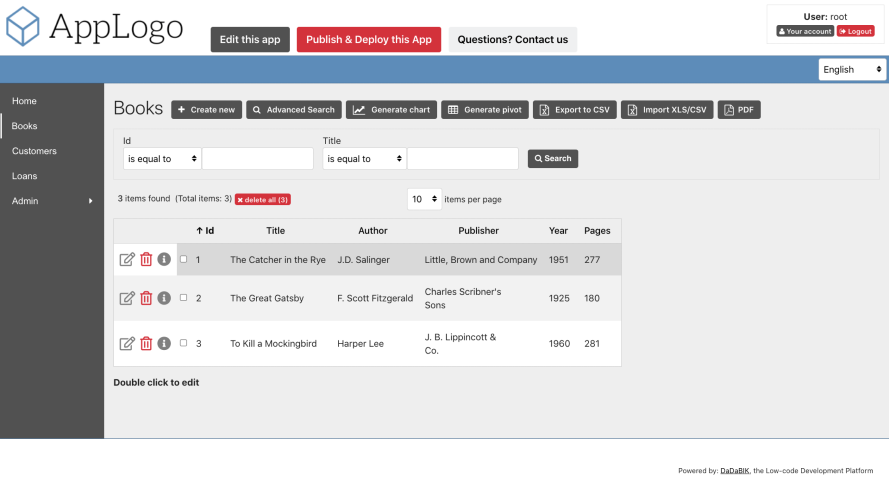Click the edit pencil icon for The Great Gatsby row
889x500 pixels.
(x=127, y=298)
